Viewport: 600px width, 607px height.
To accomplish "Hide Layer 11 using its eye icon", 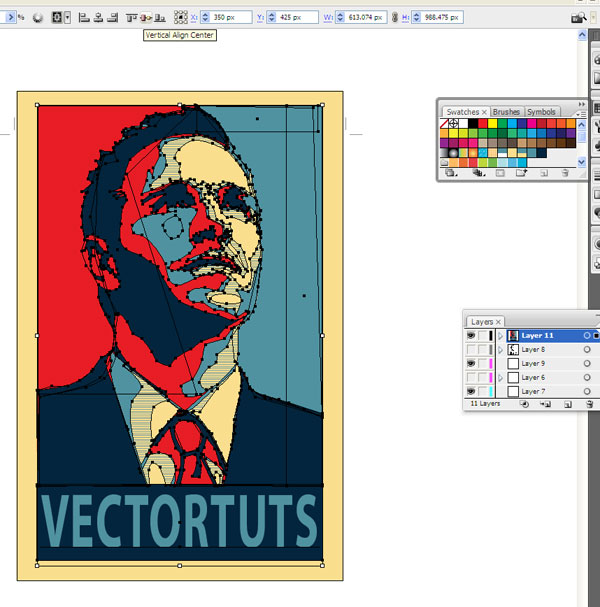I will point(471,336).
